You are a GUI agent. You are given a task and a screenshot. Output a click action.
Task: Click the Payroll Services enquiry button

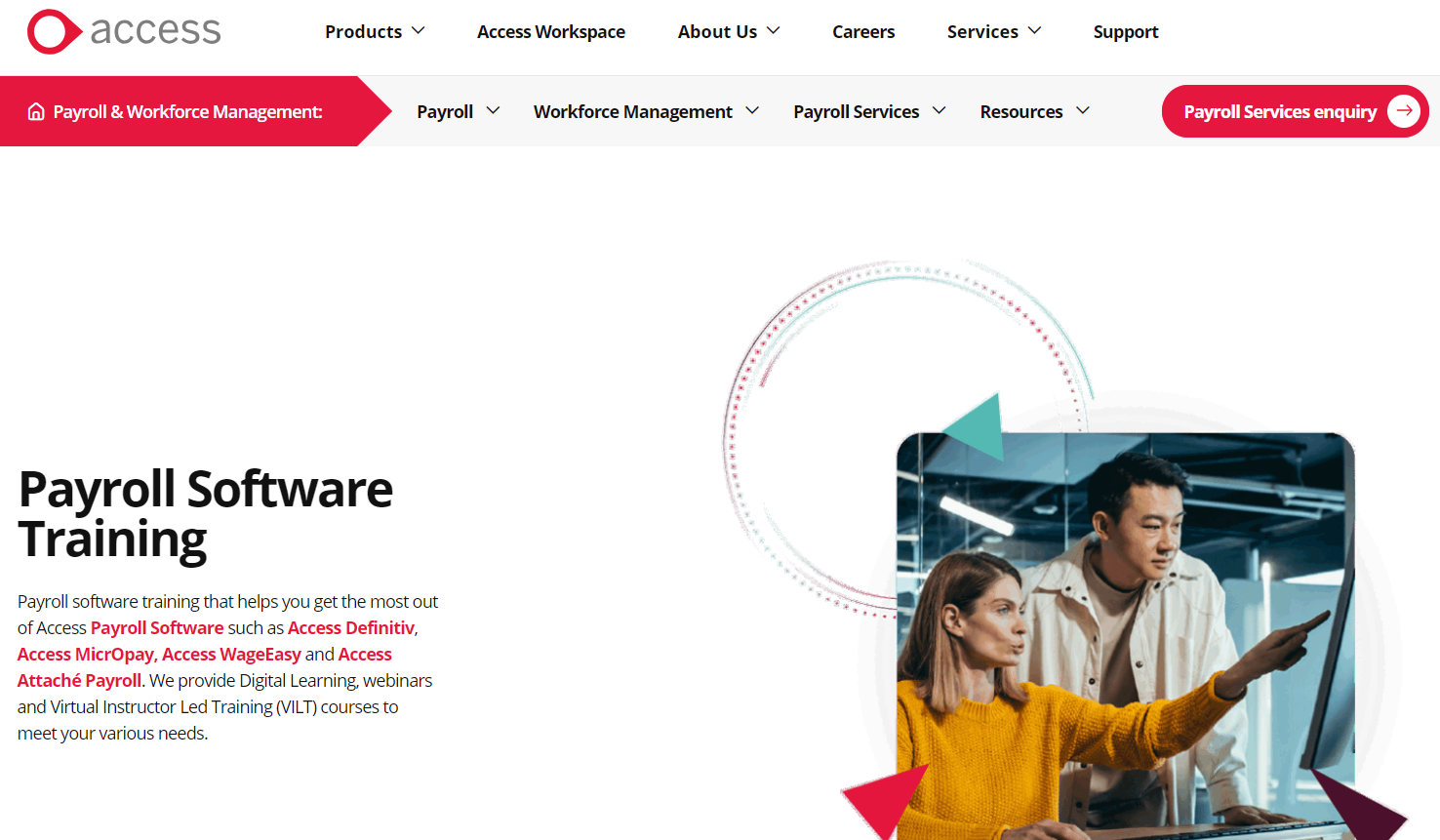pos(1295,111)
